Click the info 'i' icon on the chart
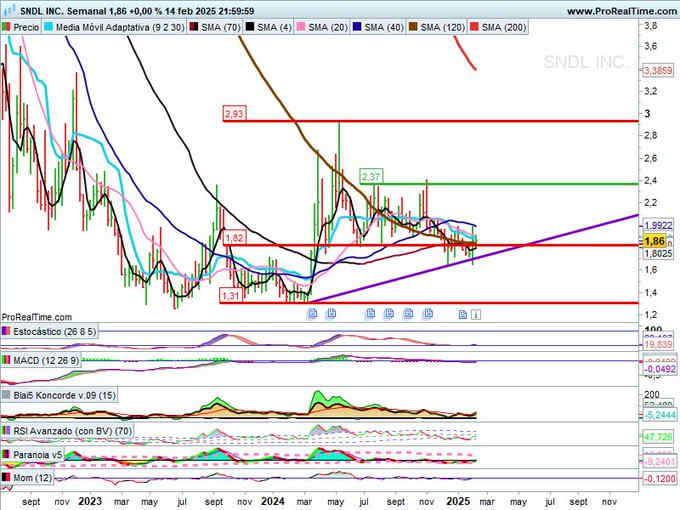The height and width of the screenshot is (510, 680). click(476, 314)
